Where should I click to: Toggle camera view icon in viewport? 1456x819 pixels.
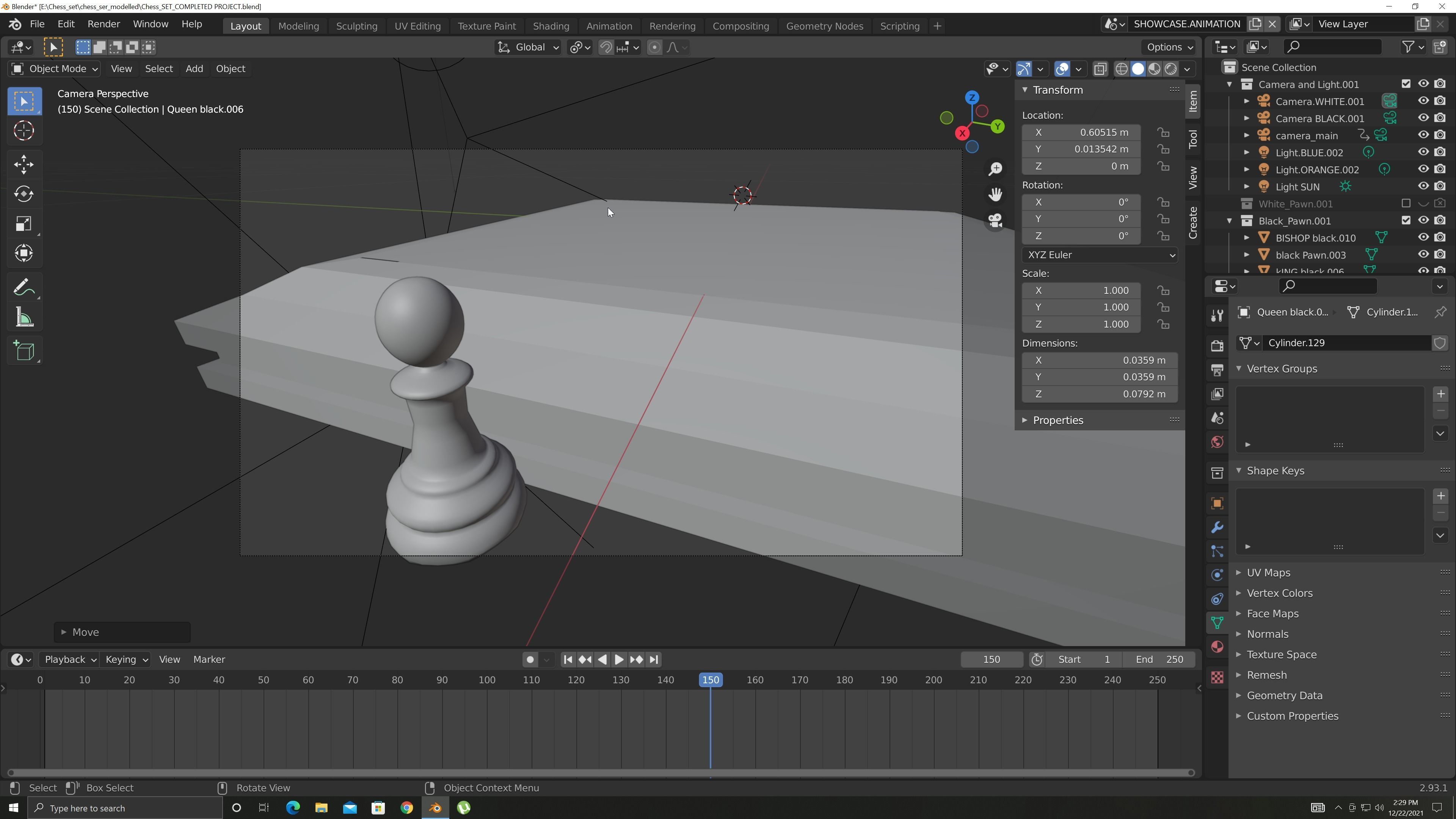click(x=995, y=220)
